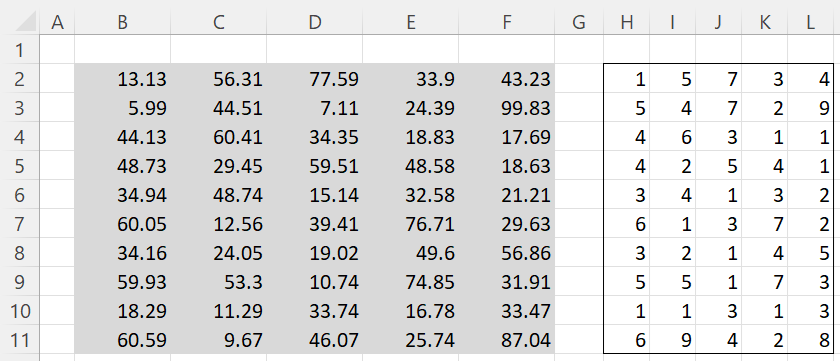Click the cell with value 60.41
This screenshot has height=361, width=840.
(219, 137)
